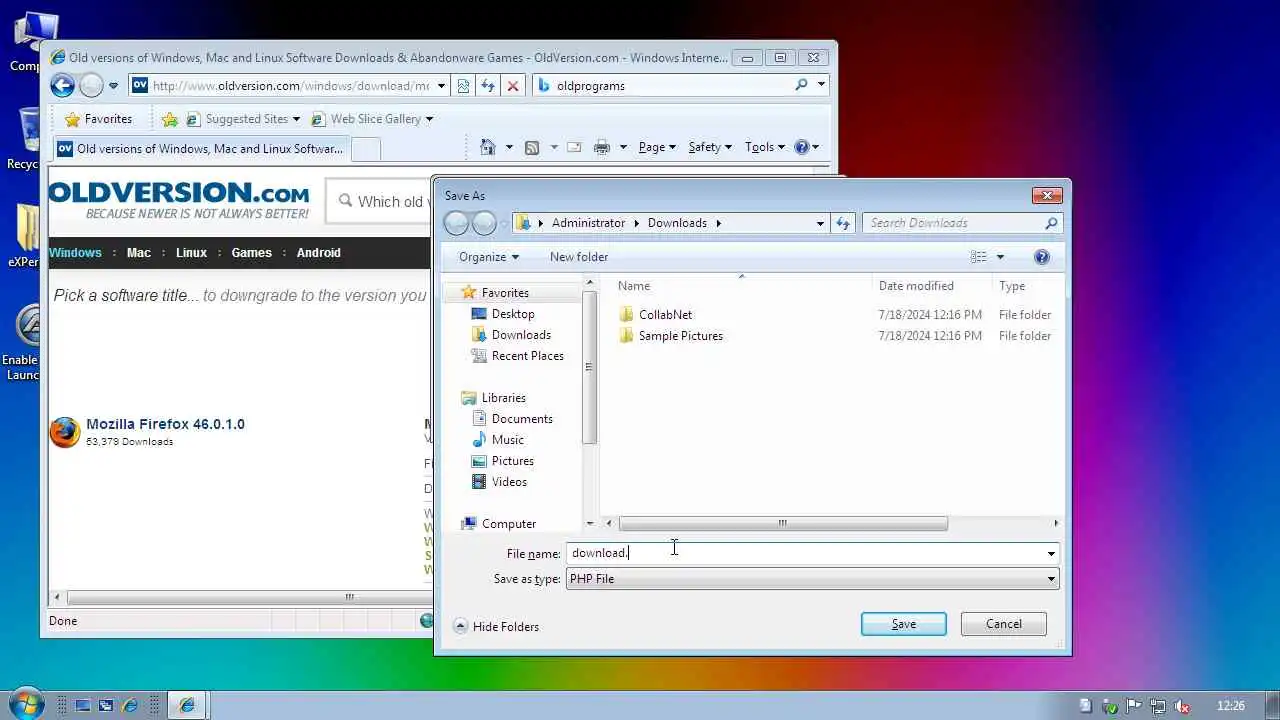Go back in Internet Explorer

pos(62,86)
